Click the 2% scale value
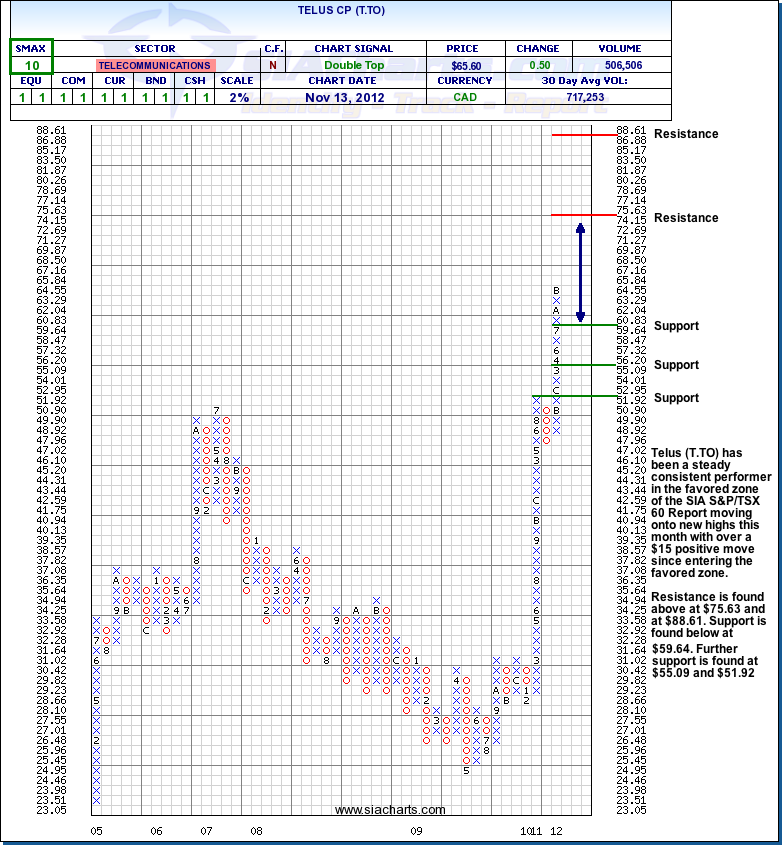Viewport: 782px width, 845px height. tap(237, 97)
